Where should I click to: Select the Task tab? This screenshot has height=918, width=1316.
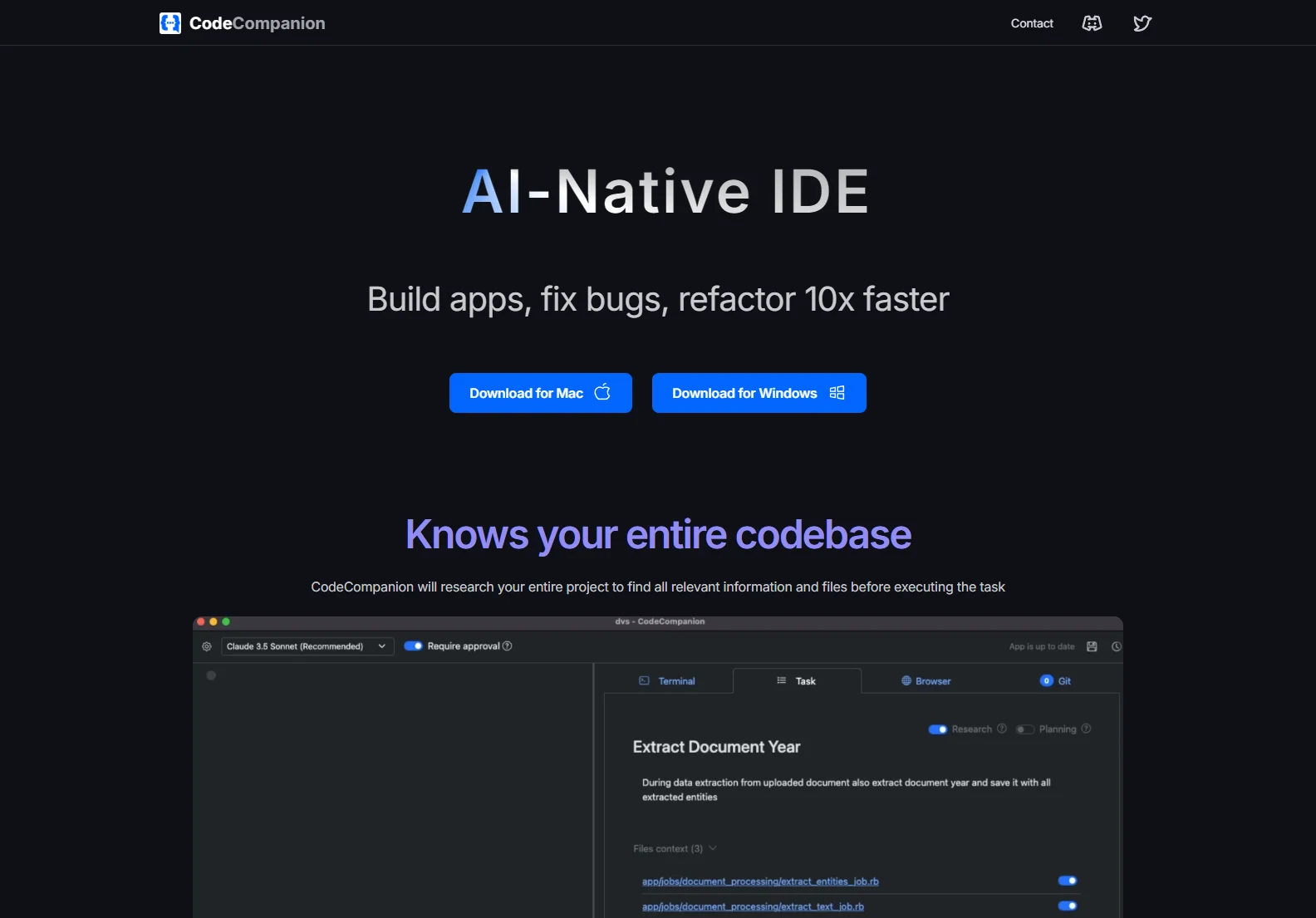(797, 680)
